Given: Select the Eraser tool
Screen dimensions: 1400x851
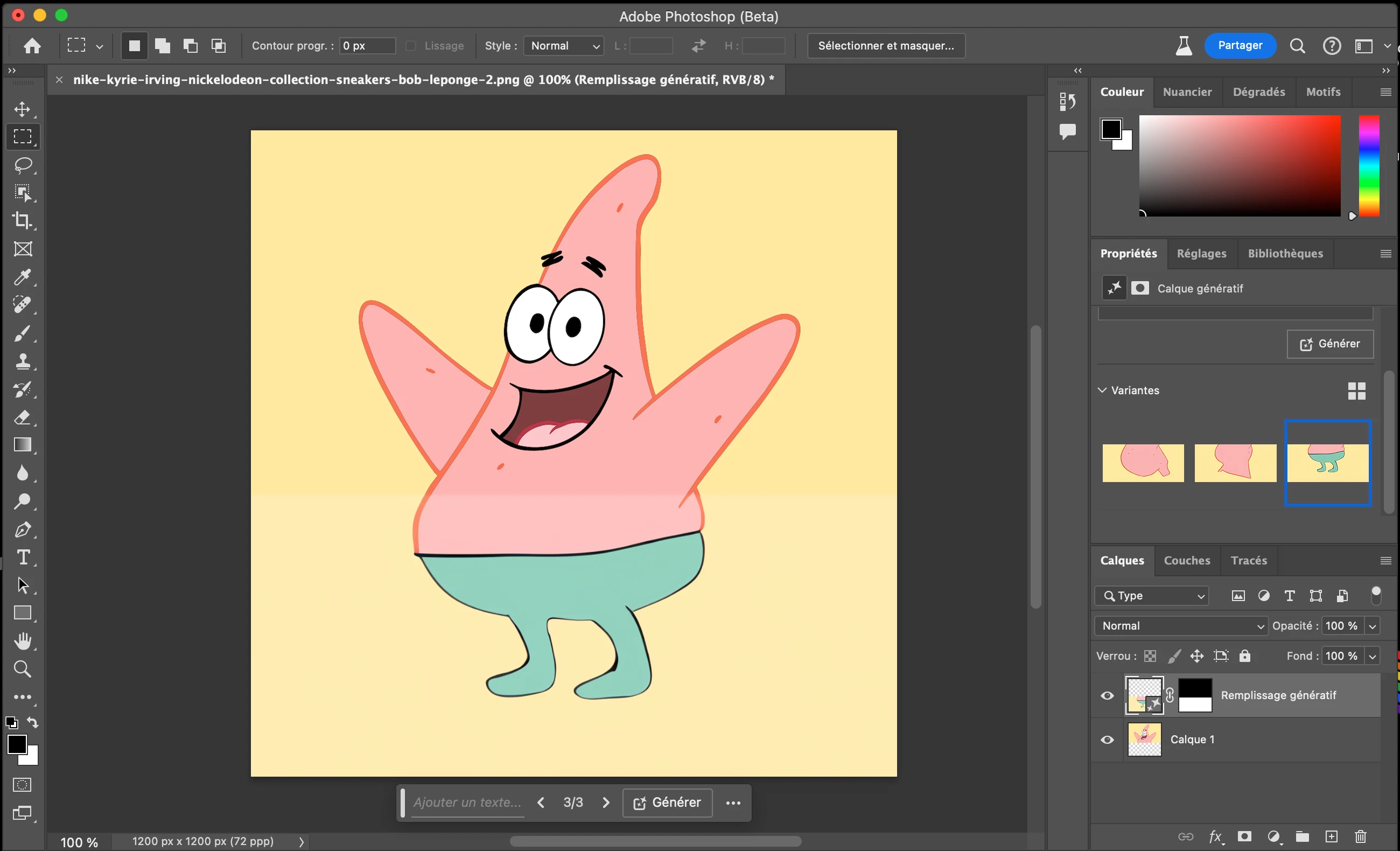Looking at the screenshot, I should coord(23,417).
